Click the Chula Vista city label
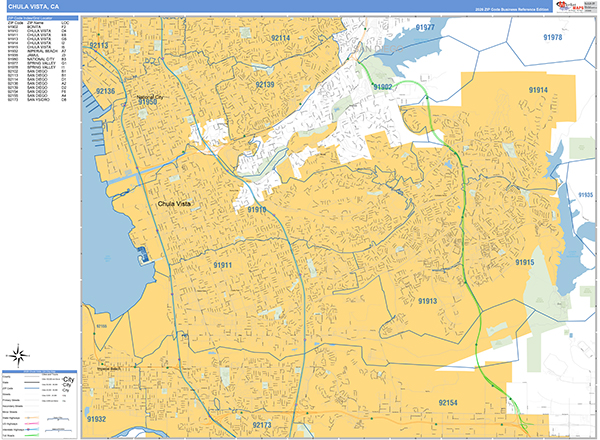The width and height of the screenshot is (600, 440). [x=174, y=204]
